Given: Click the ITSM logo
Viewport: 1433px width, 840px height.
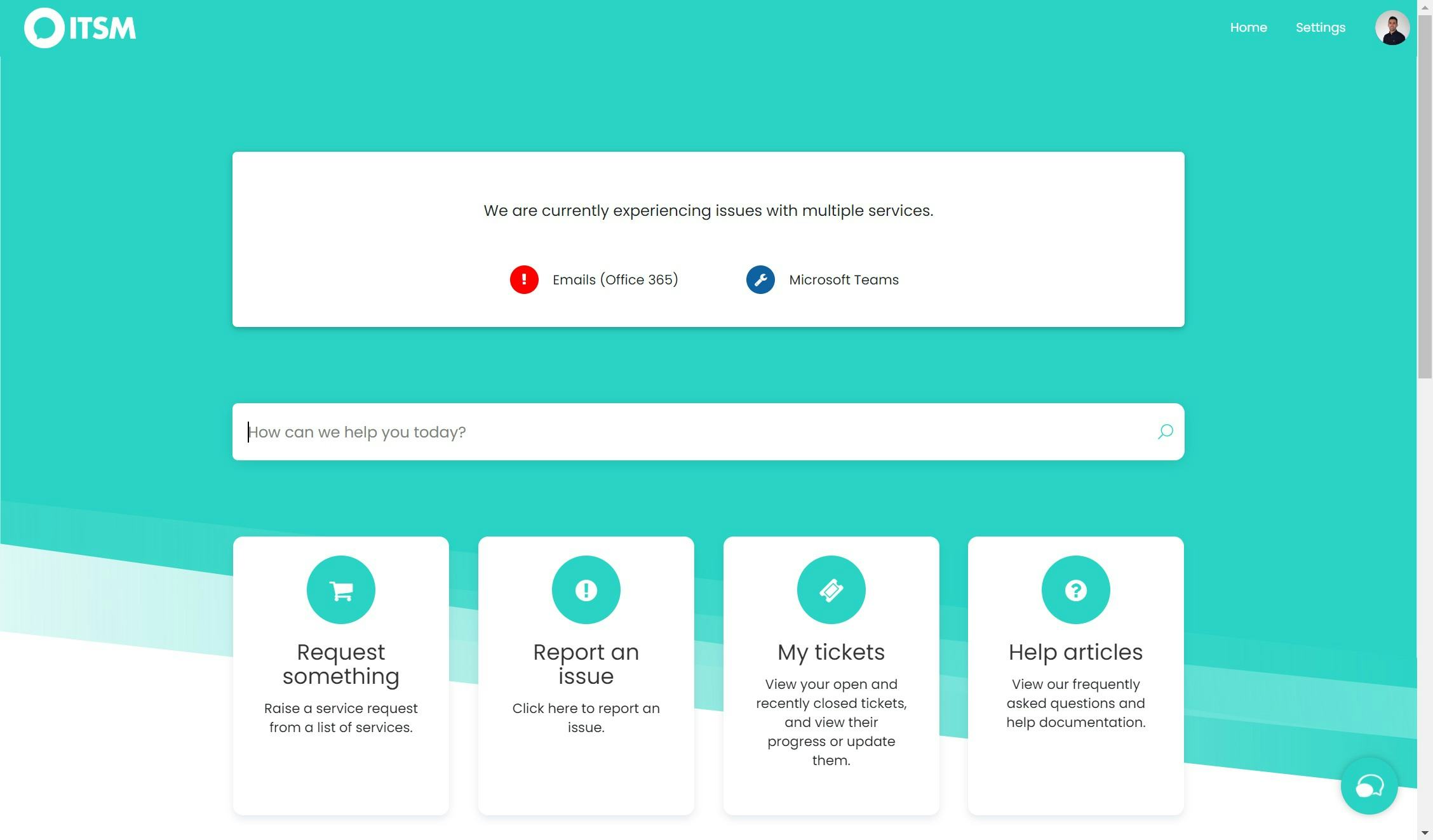Looking at the screenshot, I should (80, 28).
